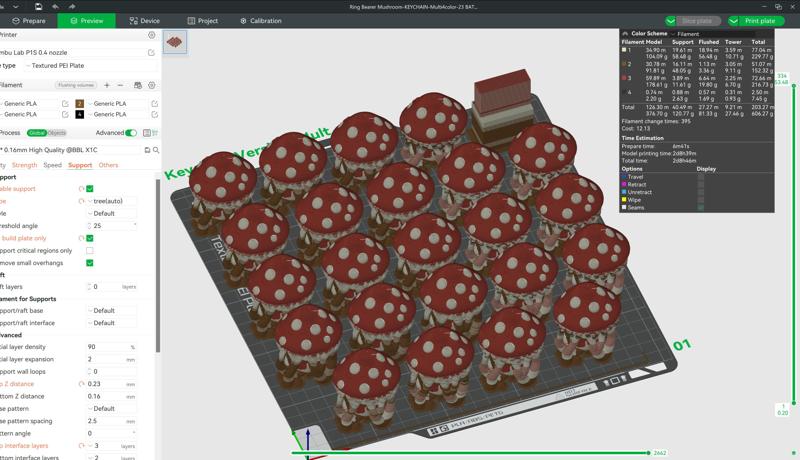Image resolution: width=800 pixels, height=460 pixels.
Task: Click the black filament 4 color swatch
Action: [80, 114]
